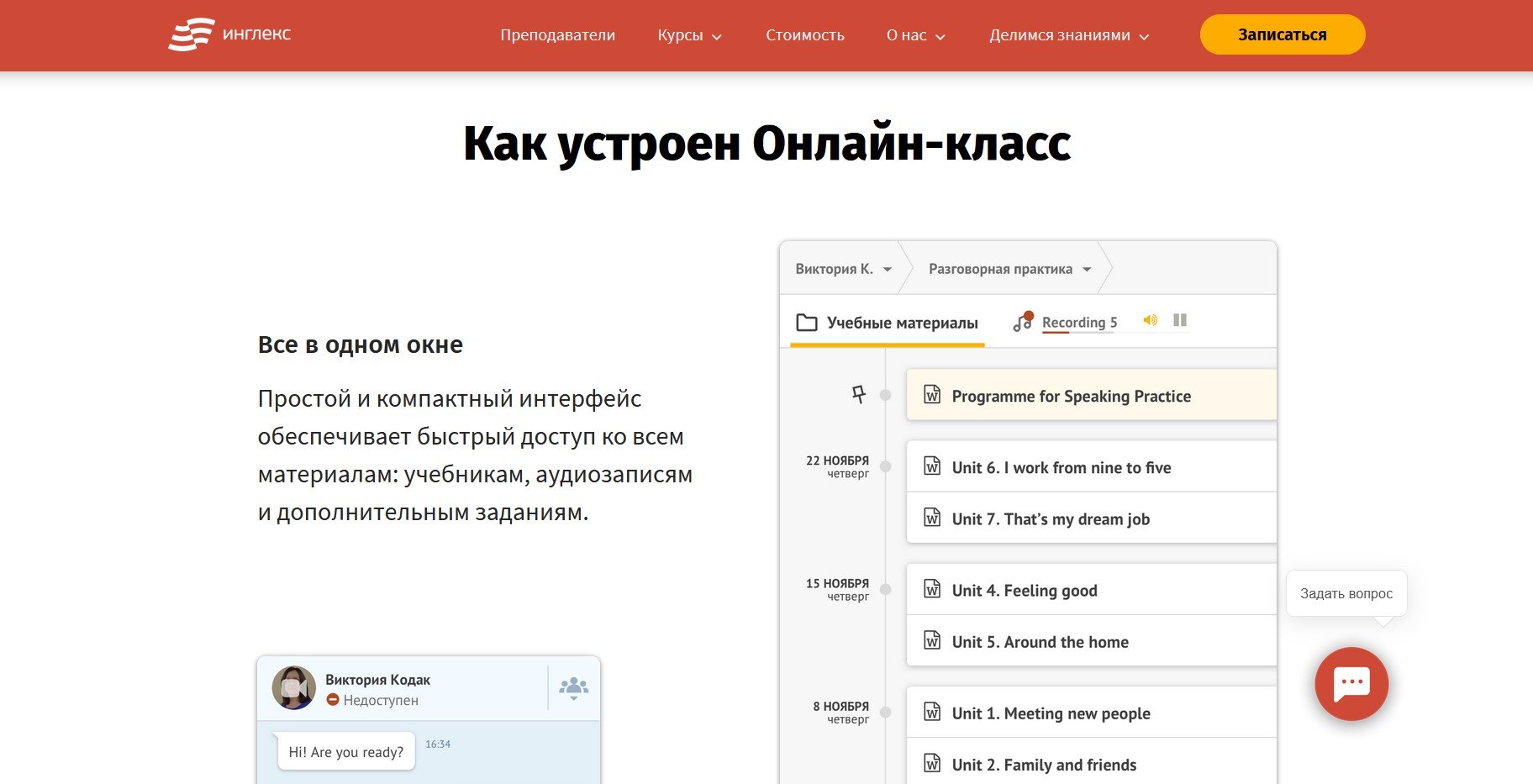1533x784 pixels.
Task: Click Виктория Кодак's avatar photo
Action: click(x=293, y=688)
